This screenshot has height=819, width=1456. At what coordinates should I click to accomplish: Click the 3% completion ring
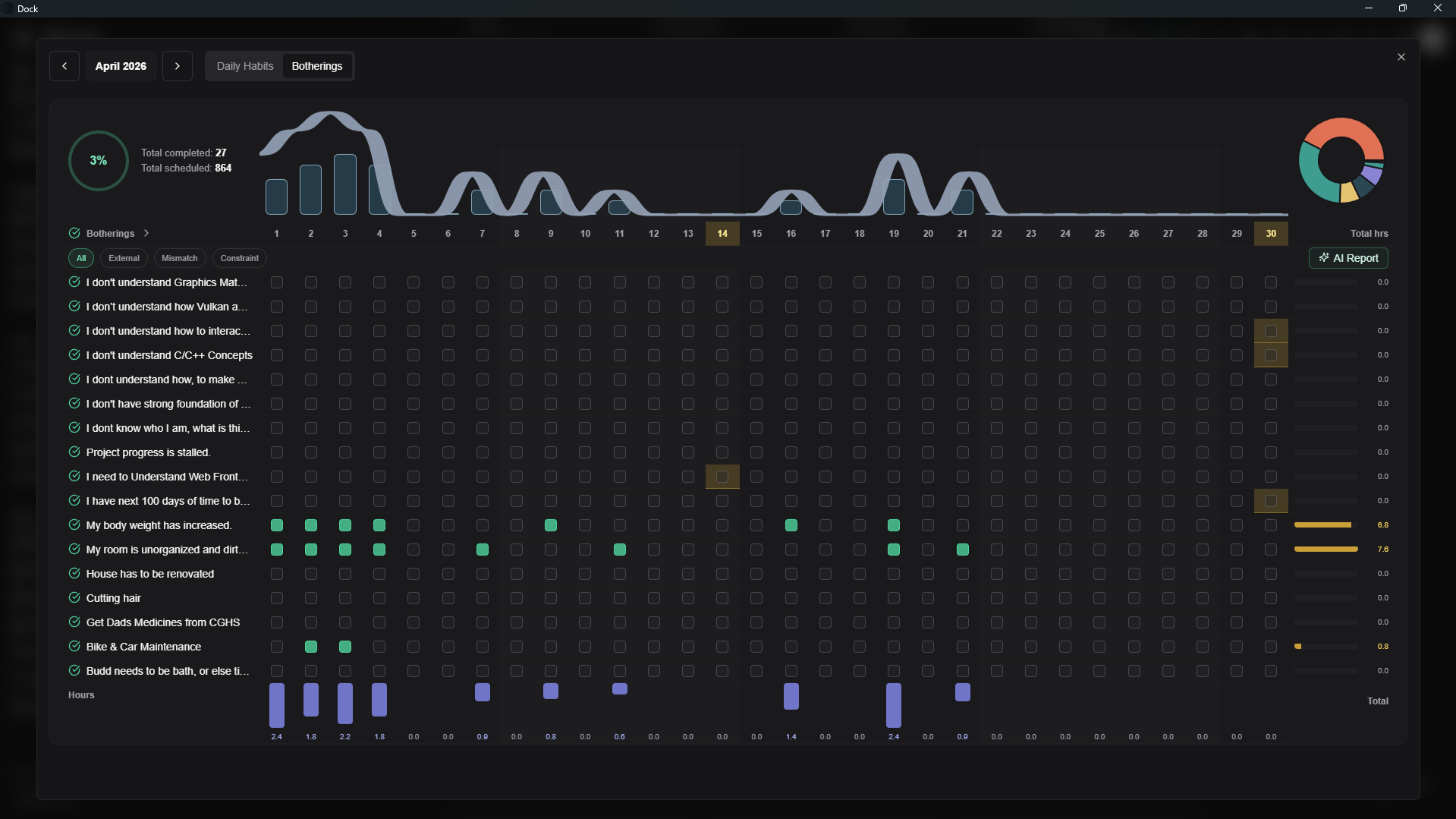(99, 160)
